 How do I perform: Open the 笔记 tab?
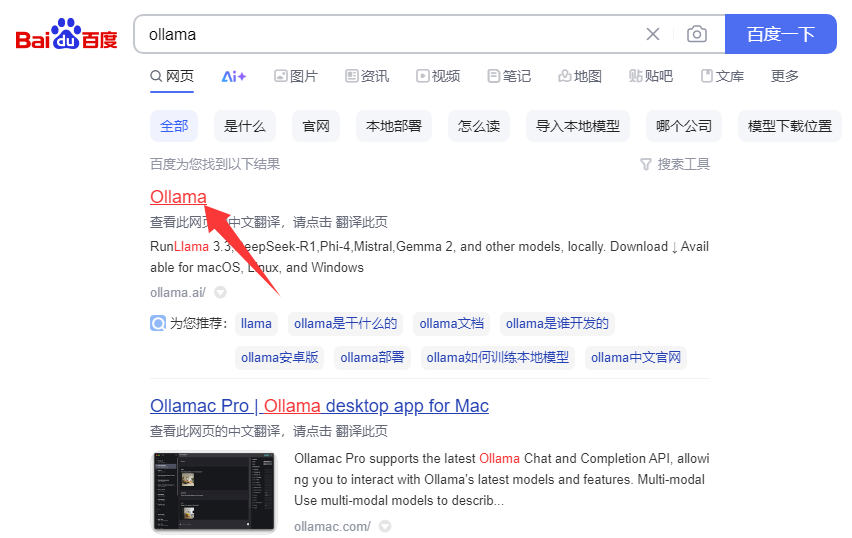point(509,76)
